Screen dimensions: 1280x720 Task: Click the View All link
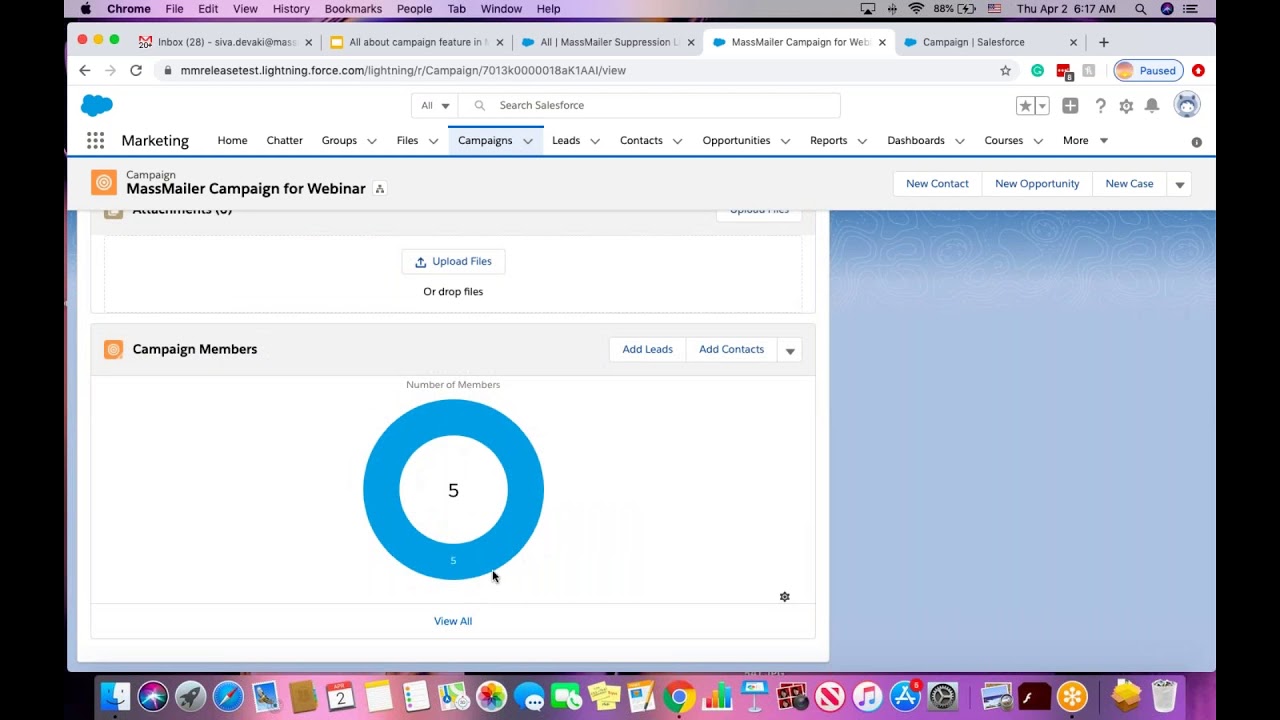click(x=453, y=621)
